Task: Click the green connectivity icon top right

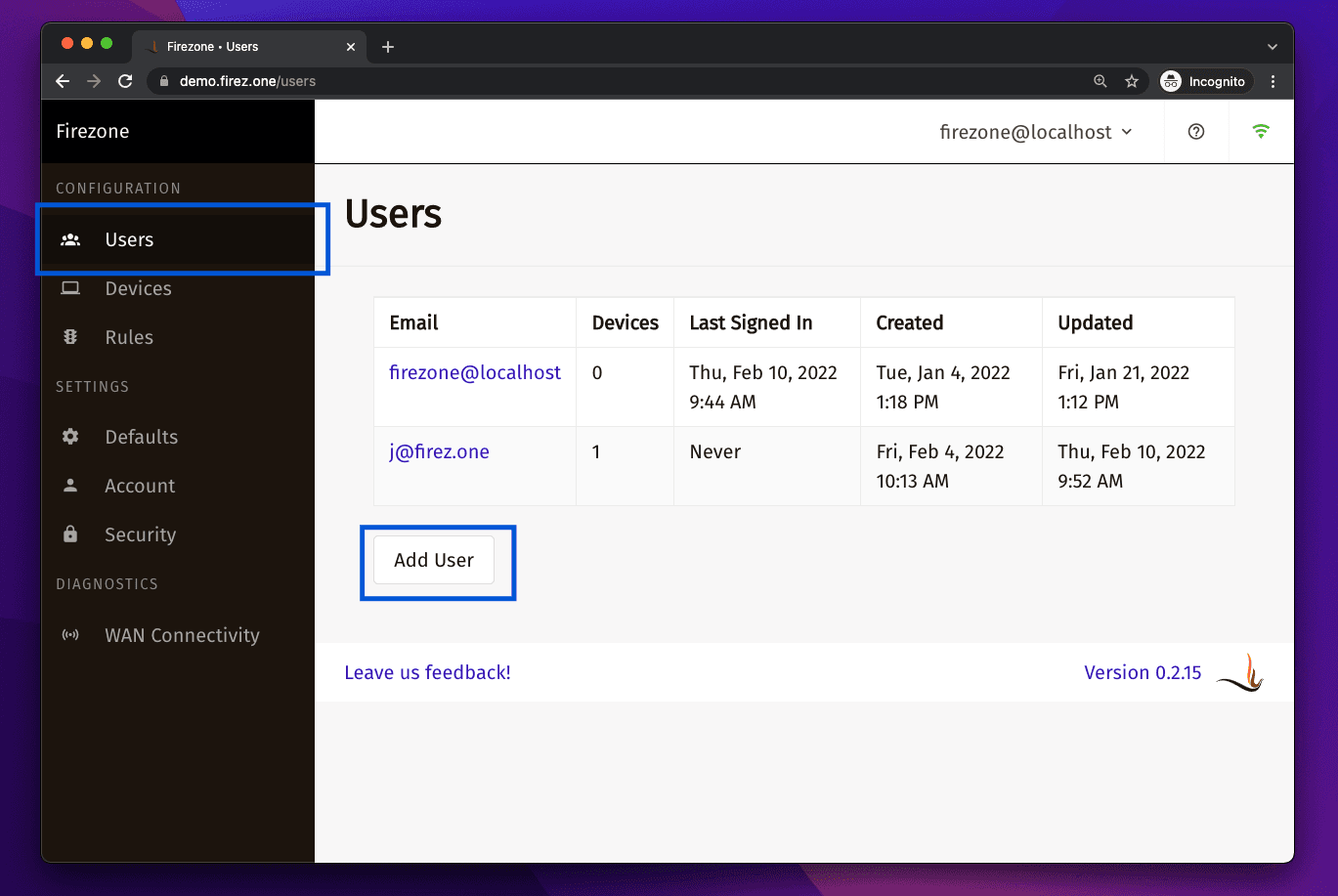Action: pos(1260,131)
